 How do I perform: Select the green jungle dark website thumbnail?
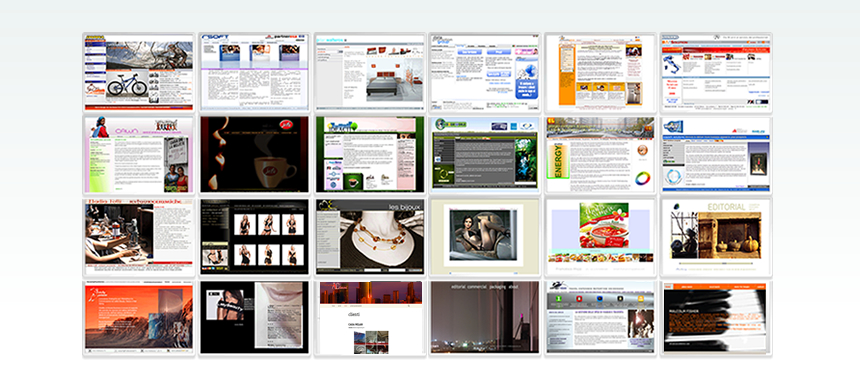pyautogui.click(x=485, y=155)
